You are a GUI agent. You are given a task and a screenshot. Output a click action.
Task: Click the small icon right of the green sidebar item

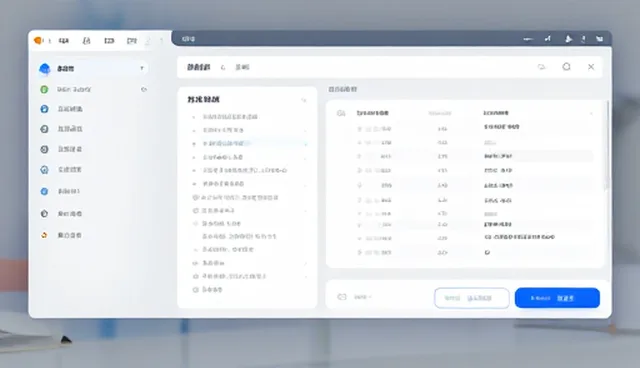(x=144, y=89)
